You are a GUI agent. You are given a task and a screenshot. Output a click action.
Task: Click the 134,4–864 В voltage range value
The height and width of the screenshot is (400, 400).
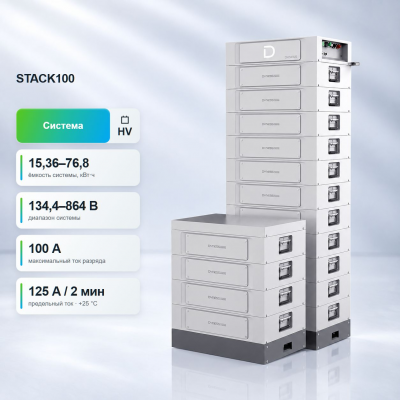[63, 206]
